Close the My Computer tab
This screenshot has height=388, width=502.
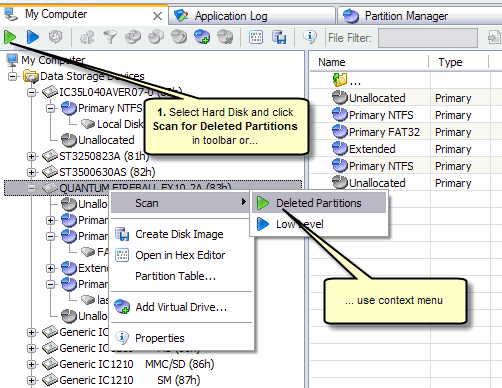(157, 16)
